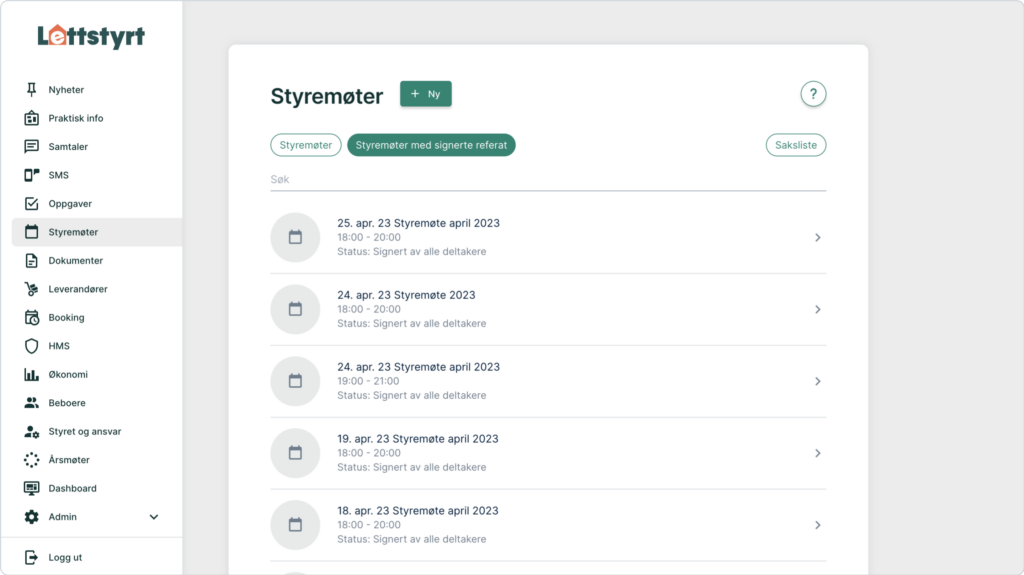Image resolution: width=1024 pixels, height=575 pixels.
Task: Expand the Admin menu chevron
Action: pyautogui.click(x=154, y=517)
